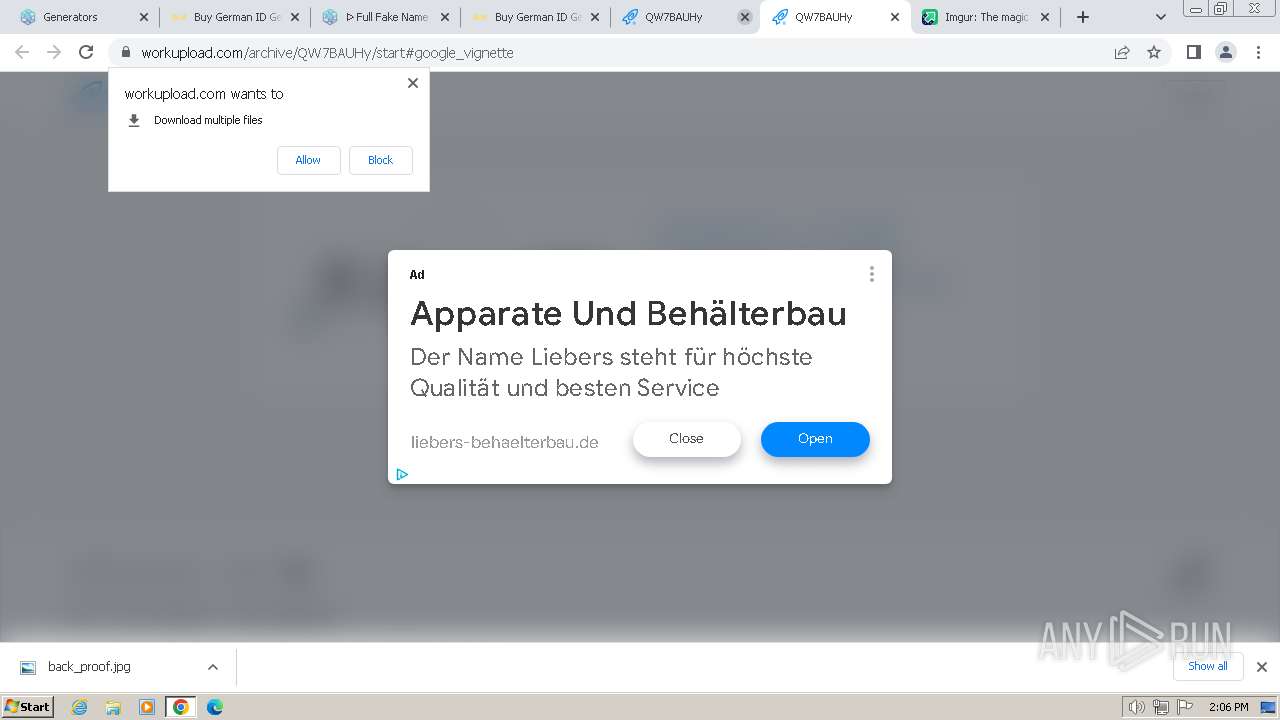This screenshot has height=720, width=1280.
Task: Go back to previous page
Action: [22, 52]
